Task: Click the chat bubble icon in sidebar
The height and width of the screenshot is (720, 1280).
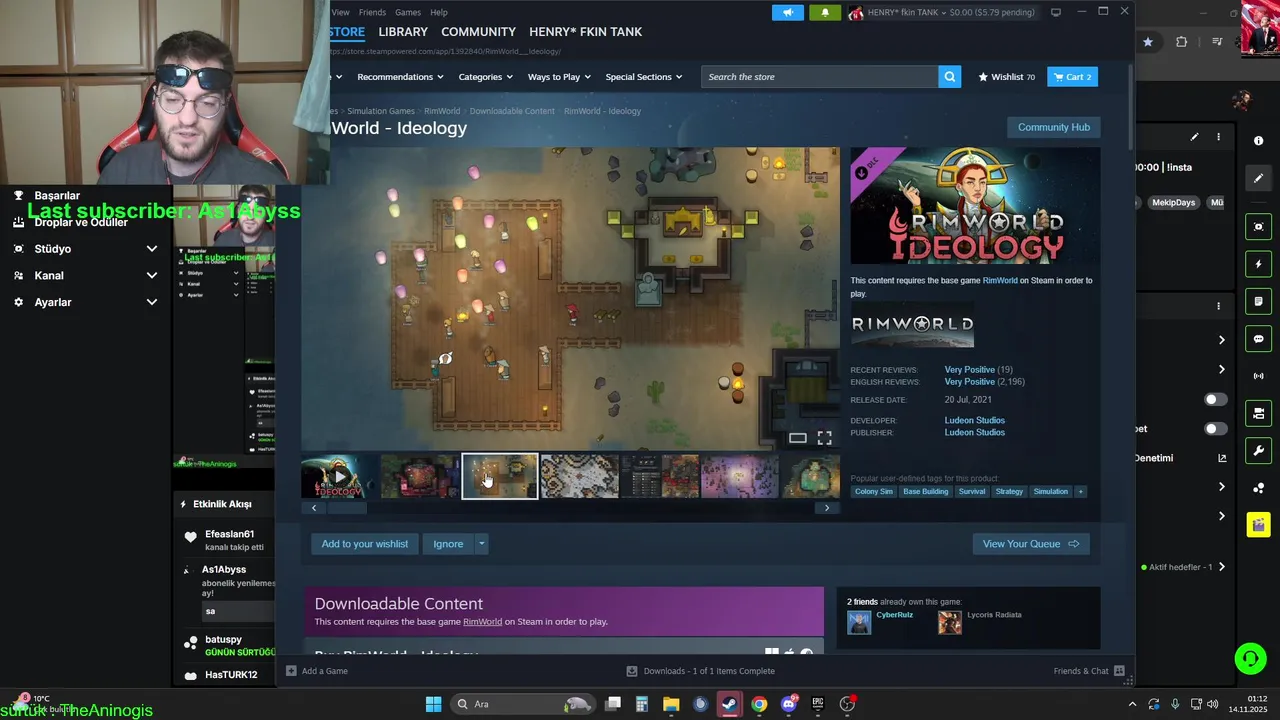Action: coord(1259,339)
